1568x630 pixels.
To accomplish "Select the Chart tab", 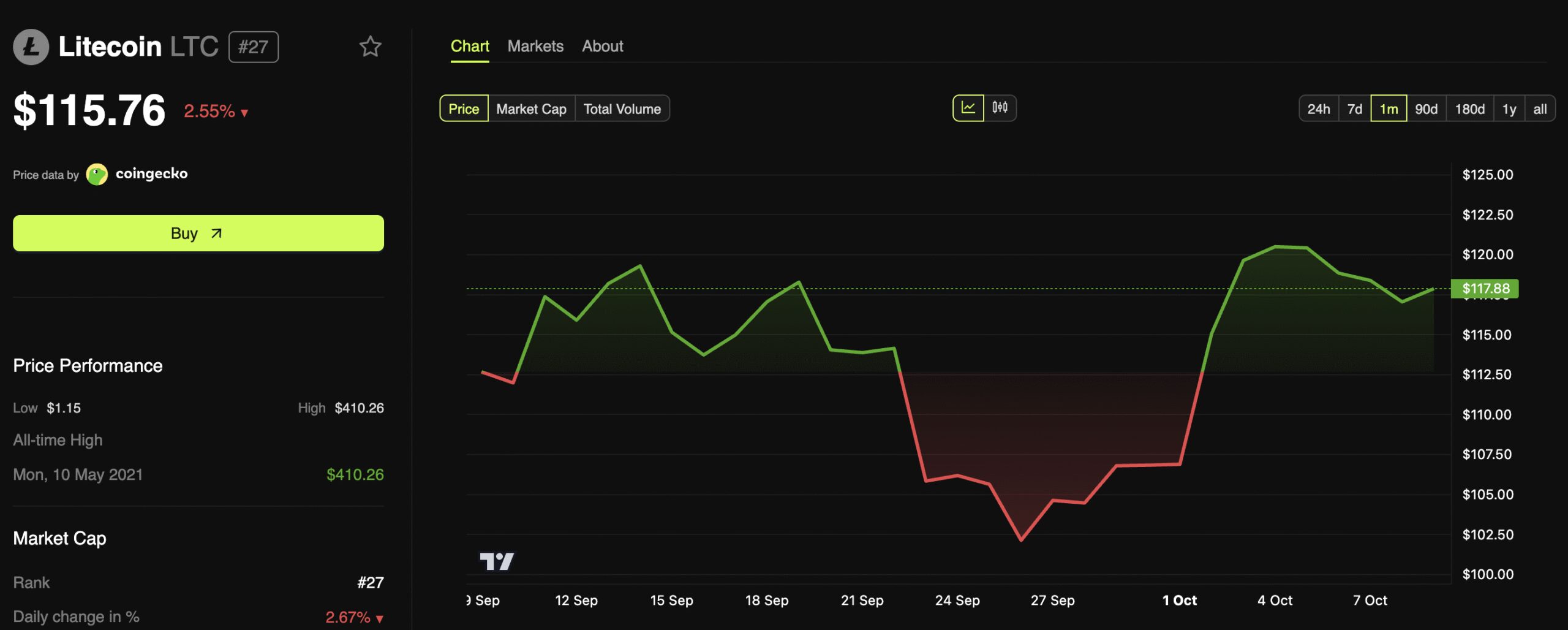I will coord(469,46).
